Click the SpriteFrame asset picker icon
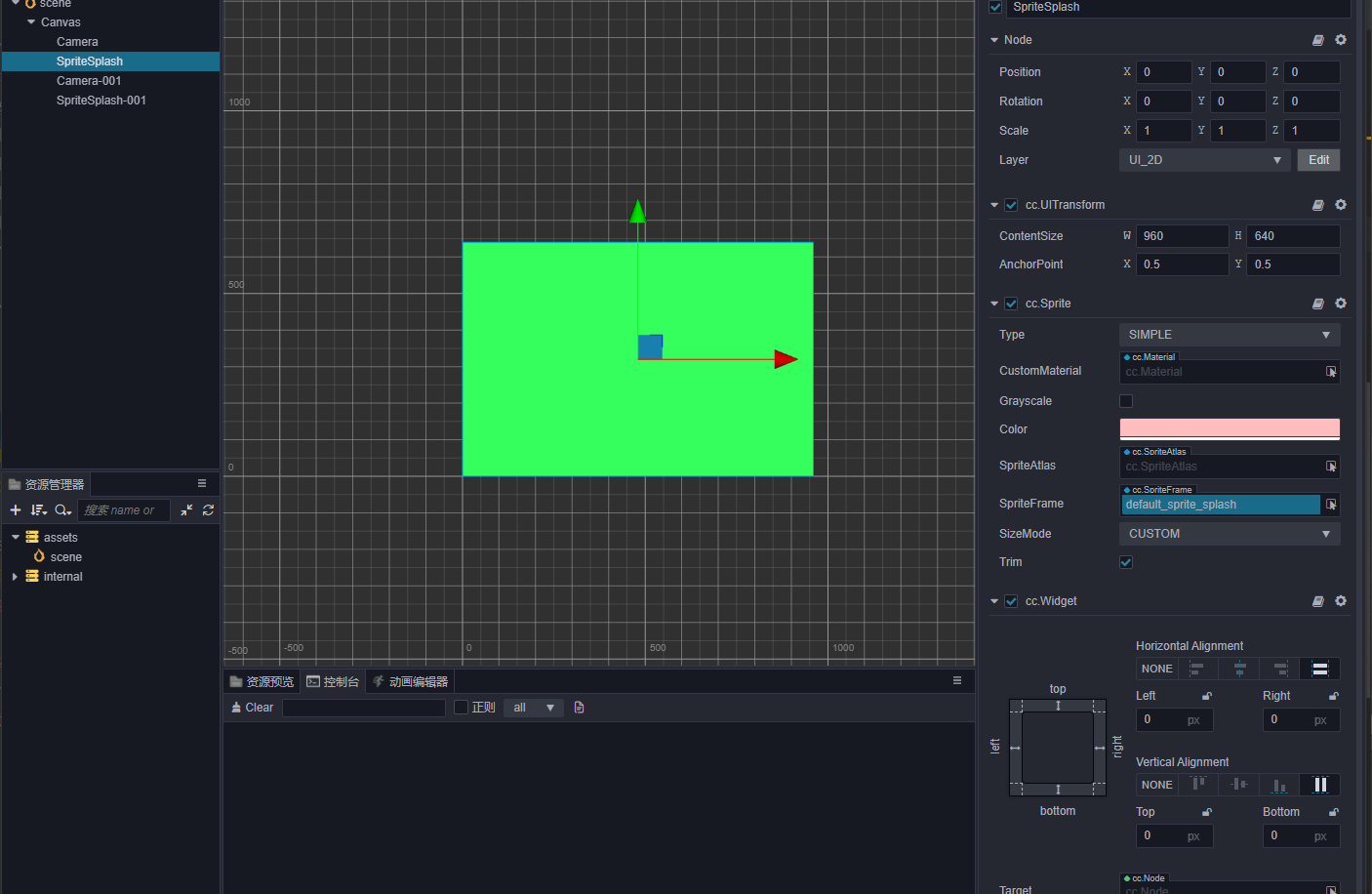This screenshot has height=894, width=1372. tap(1331, 505)
